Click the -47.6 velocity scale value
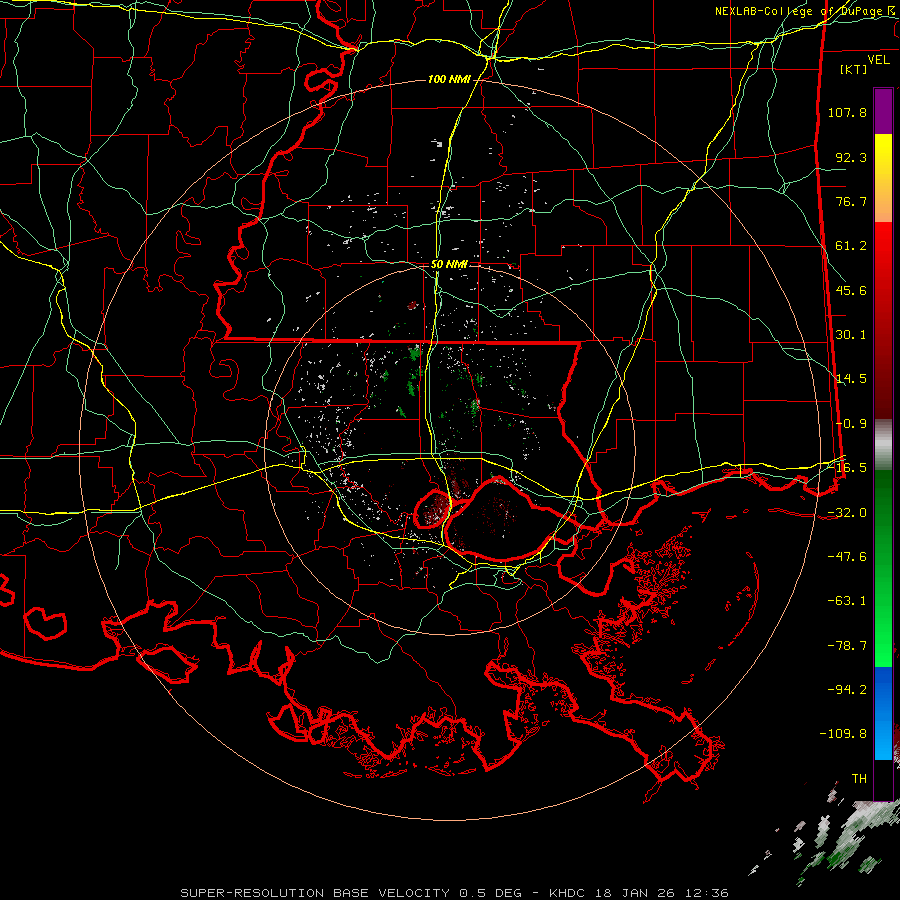The width and height of the screenshot is (900, 900). [x=847, y=557]
